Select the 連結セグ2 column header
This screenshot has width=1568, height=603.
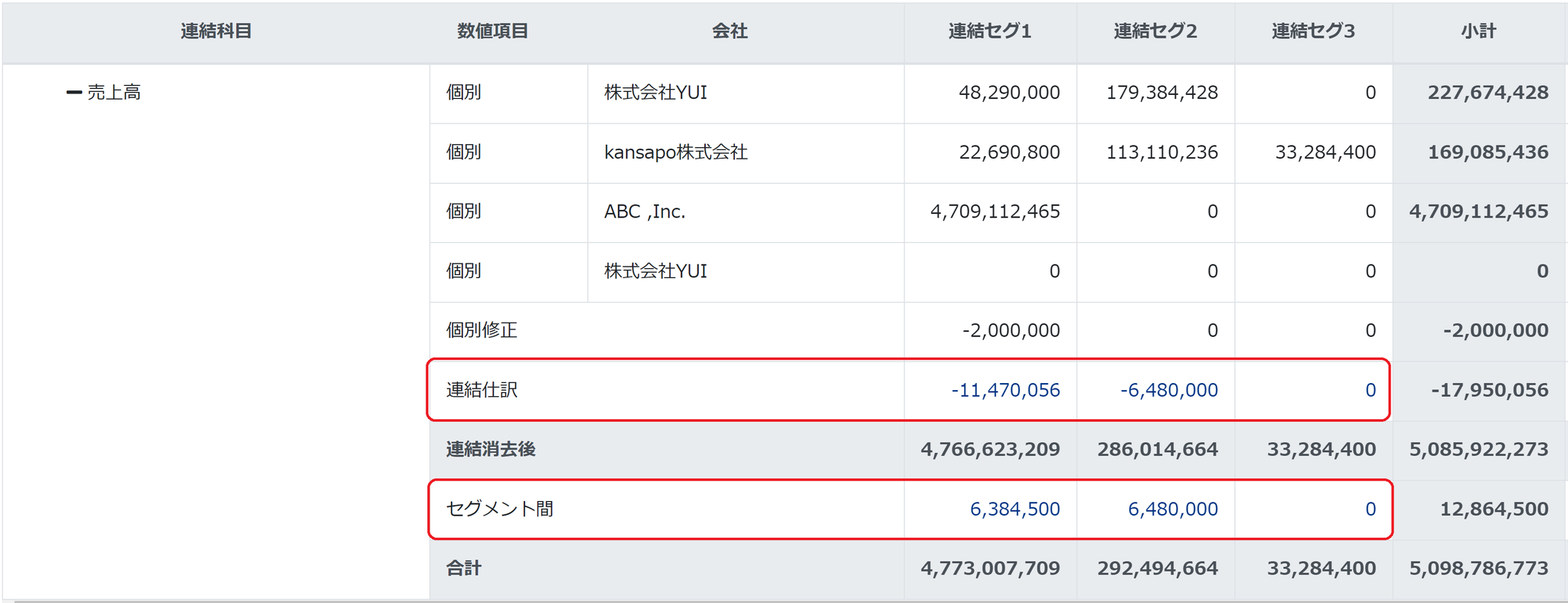click(1155, 31)
